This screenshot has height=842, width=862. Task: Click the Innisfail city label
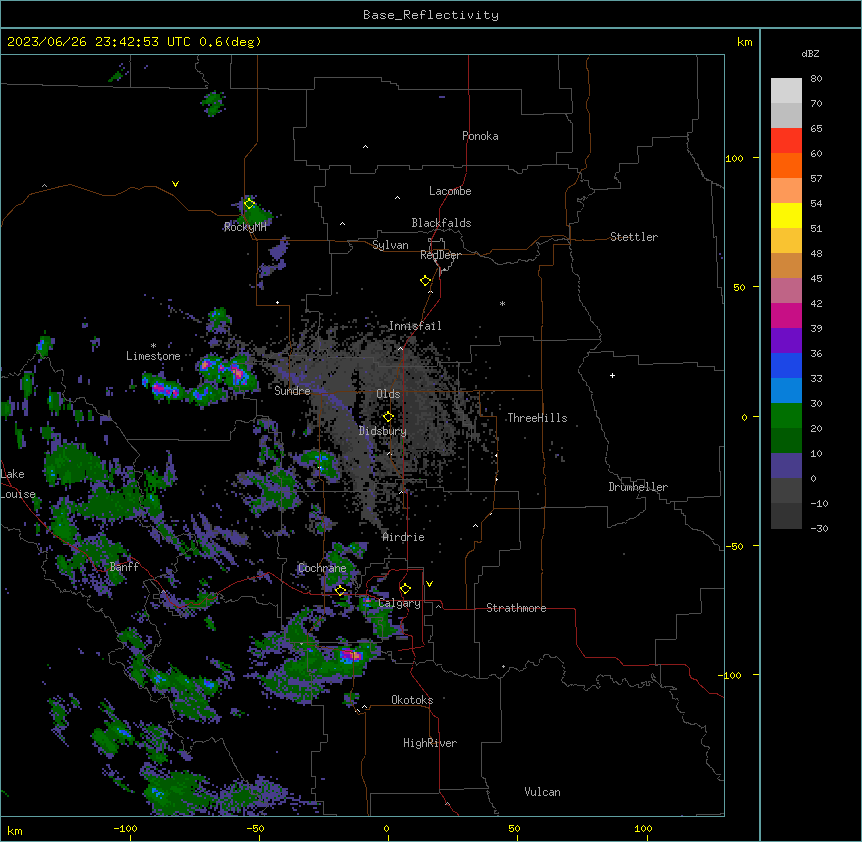(415, 326)
